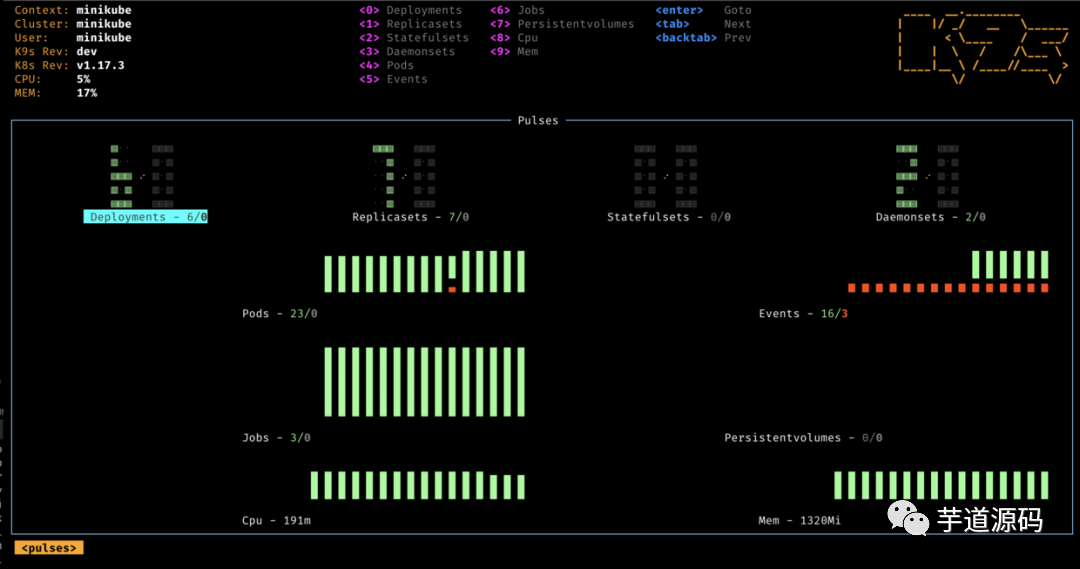Choose the <4> Pods shortcut entry
The height and width of the screenshot is (569, 1080).
point(387,66)
